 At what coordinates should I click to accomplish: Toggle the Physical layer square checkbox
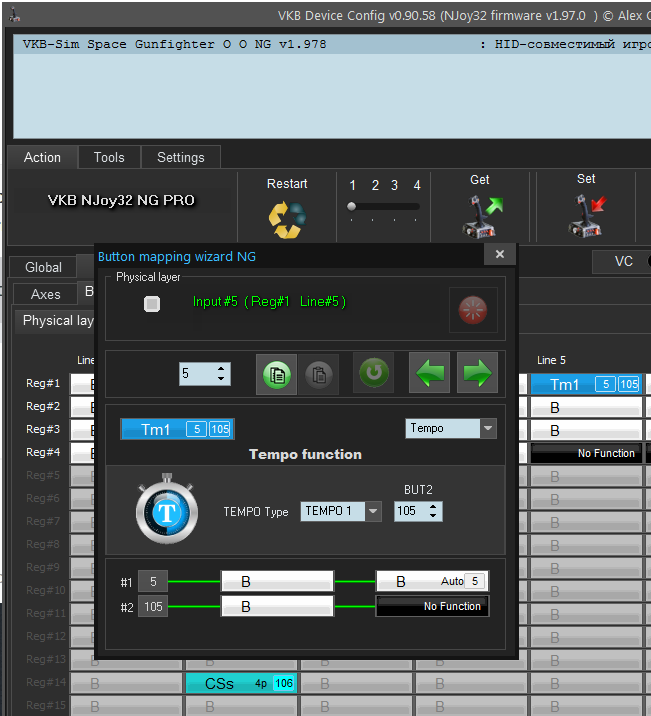point(152,304)
